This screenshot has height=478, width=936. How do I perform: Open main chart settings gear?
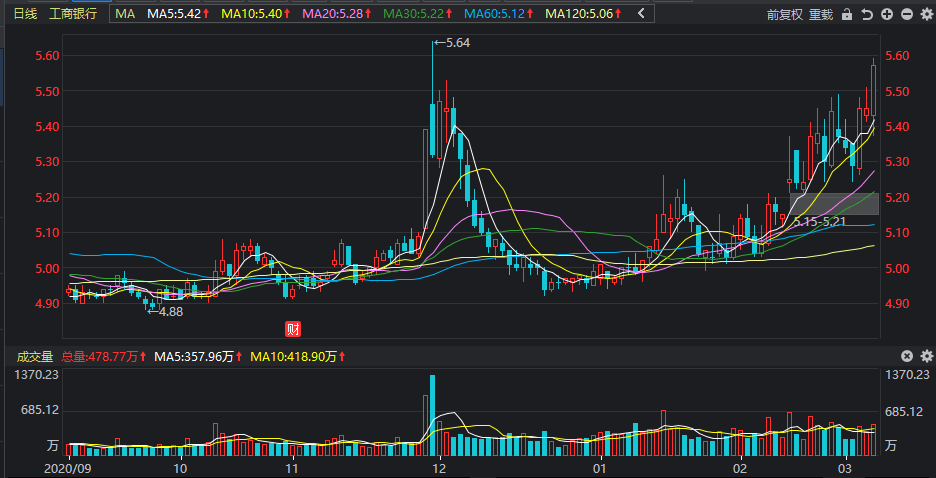(925, 15)
